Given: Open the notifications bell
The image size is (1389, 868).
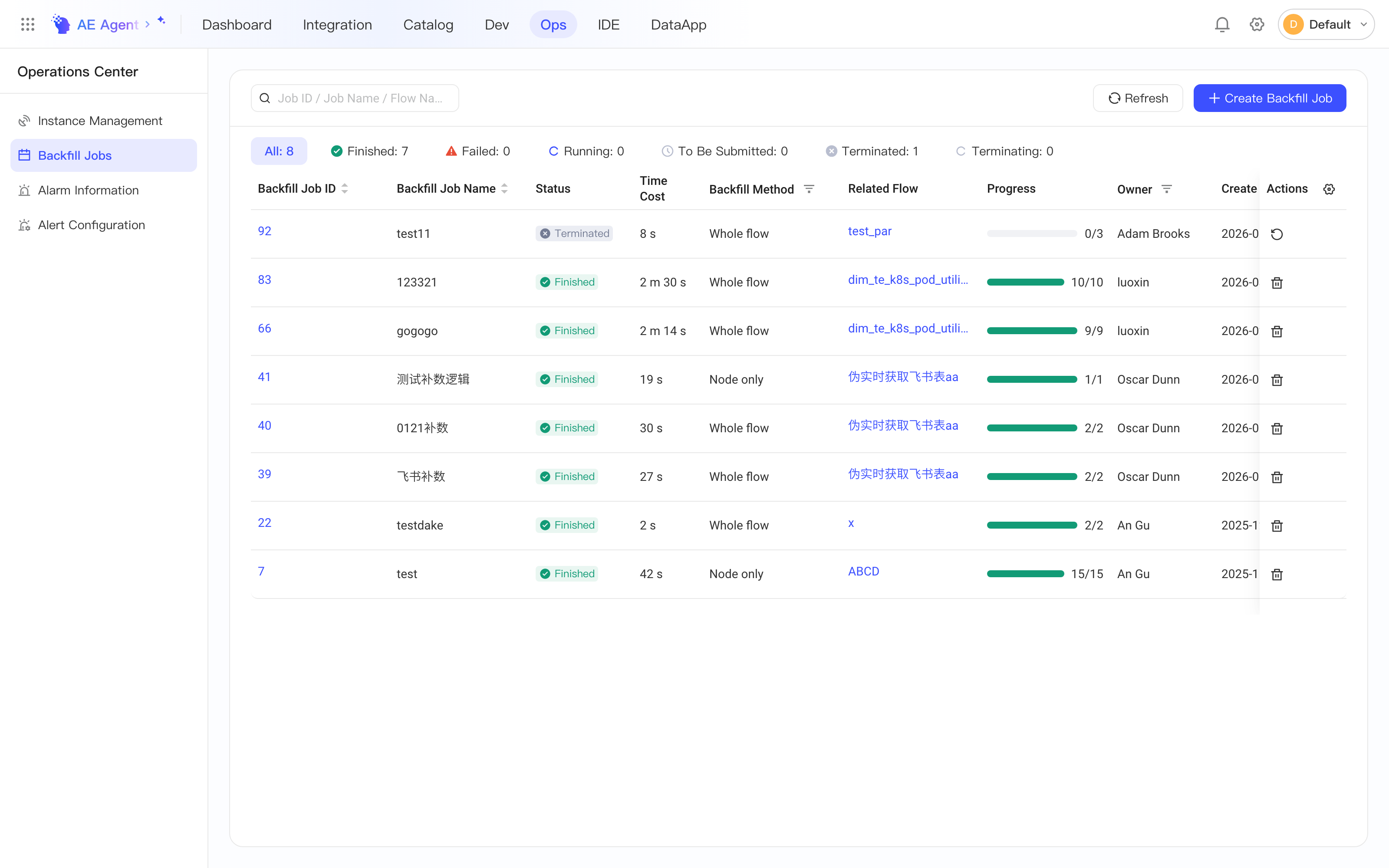Looking at the screenshot, I should click(x=1222, y=24).
